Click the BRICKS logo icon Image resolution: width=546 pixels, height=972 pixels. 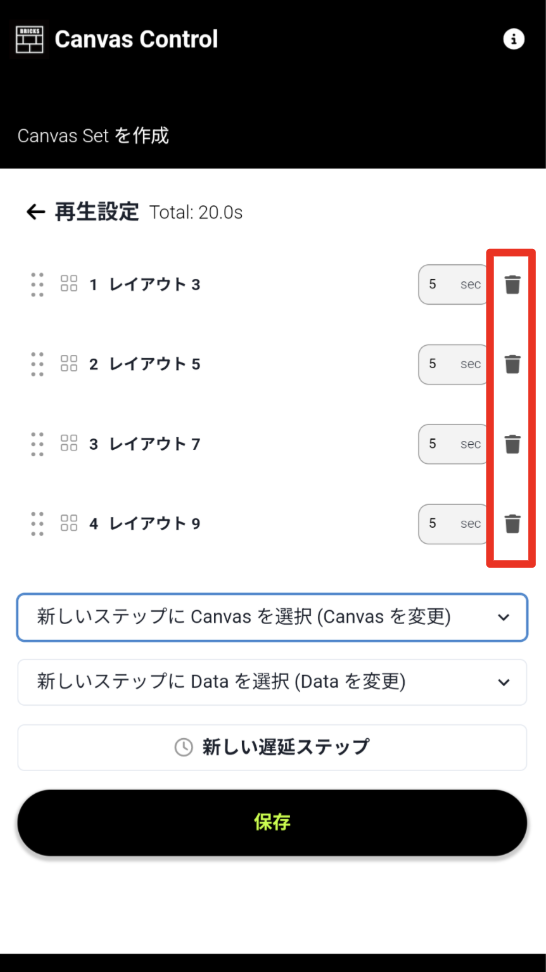pos(30,40)
